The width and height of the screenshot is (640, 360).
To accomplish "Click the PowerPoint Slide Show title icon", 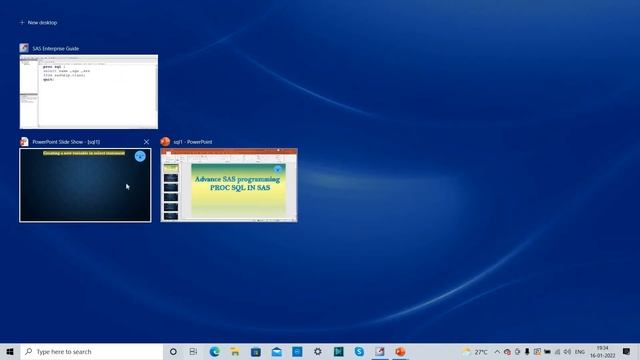I will coord(24,142).
